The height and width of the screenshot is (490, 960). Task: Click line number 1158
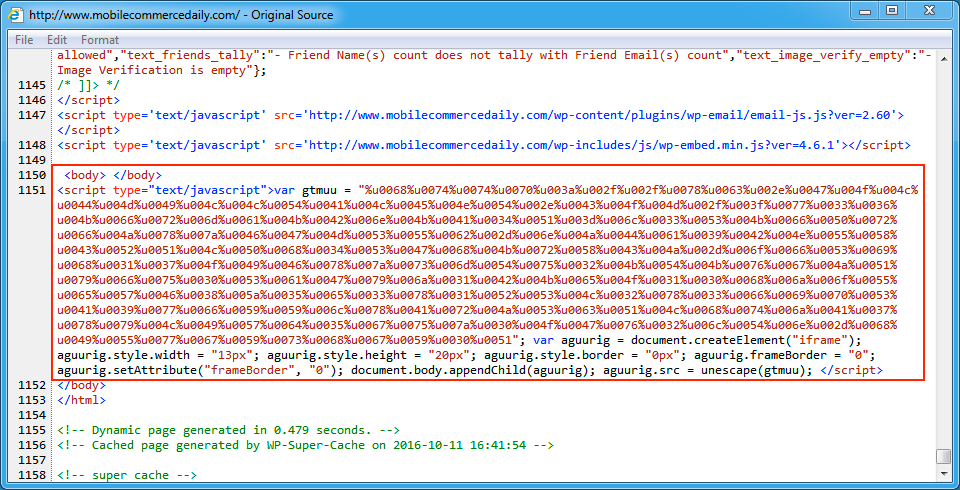point(33,475)
